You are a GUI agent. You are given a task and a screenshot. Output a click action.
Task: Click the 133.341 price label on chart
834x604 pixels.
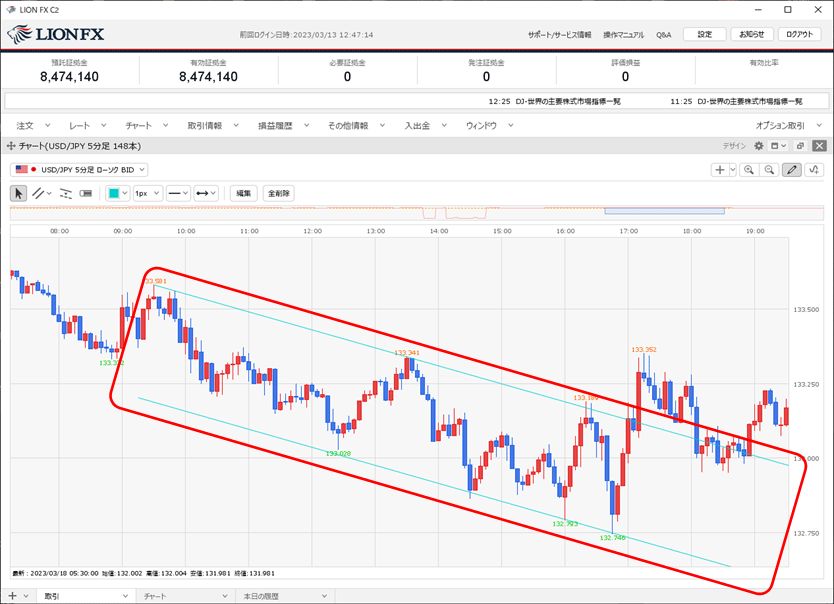click(x=407, y=353)
